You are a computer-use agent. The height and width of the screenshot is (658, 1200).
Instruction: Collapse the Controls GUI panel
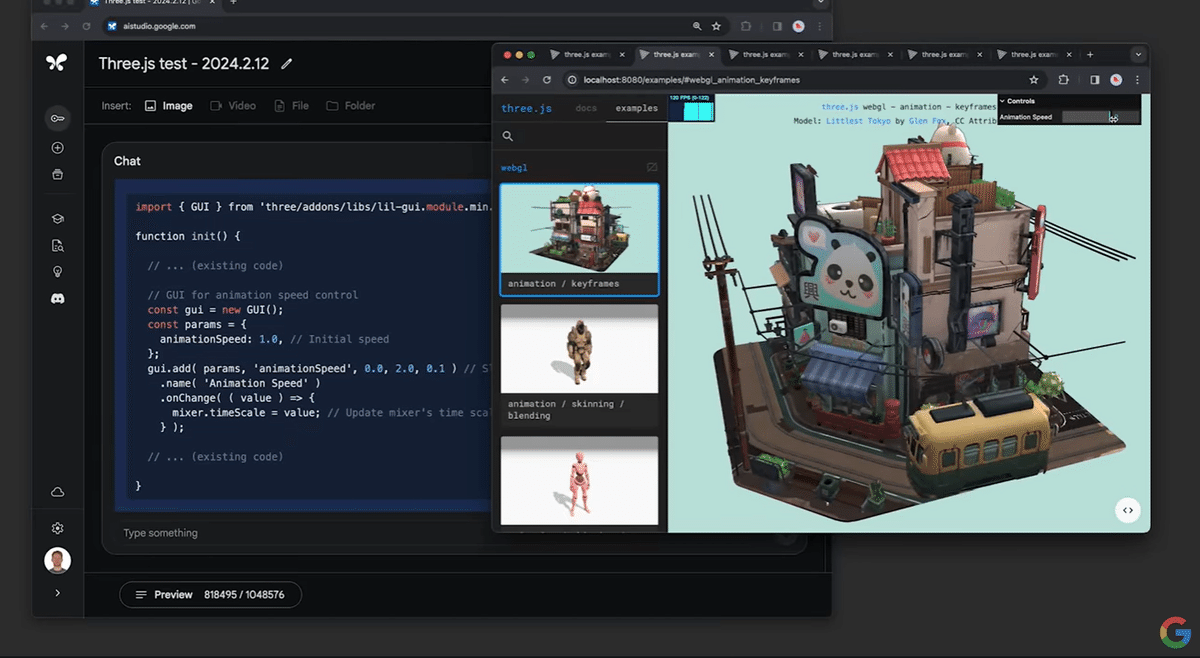point(1069,101)
